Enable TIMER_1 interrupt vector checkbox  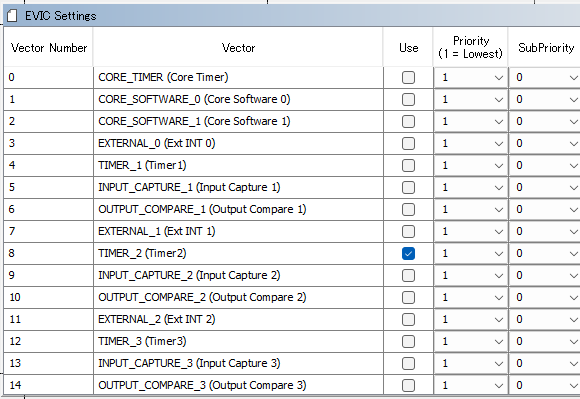click(408, 165)
